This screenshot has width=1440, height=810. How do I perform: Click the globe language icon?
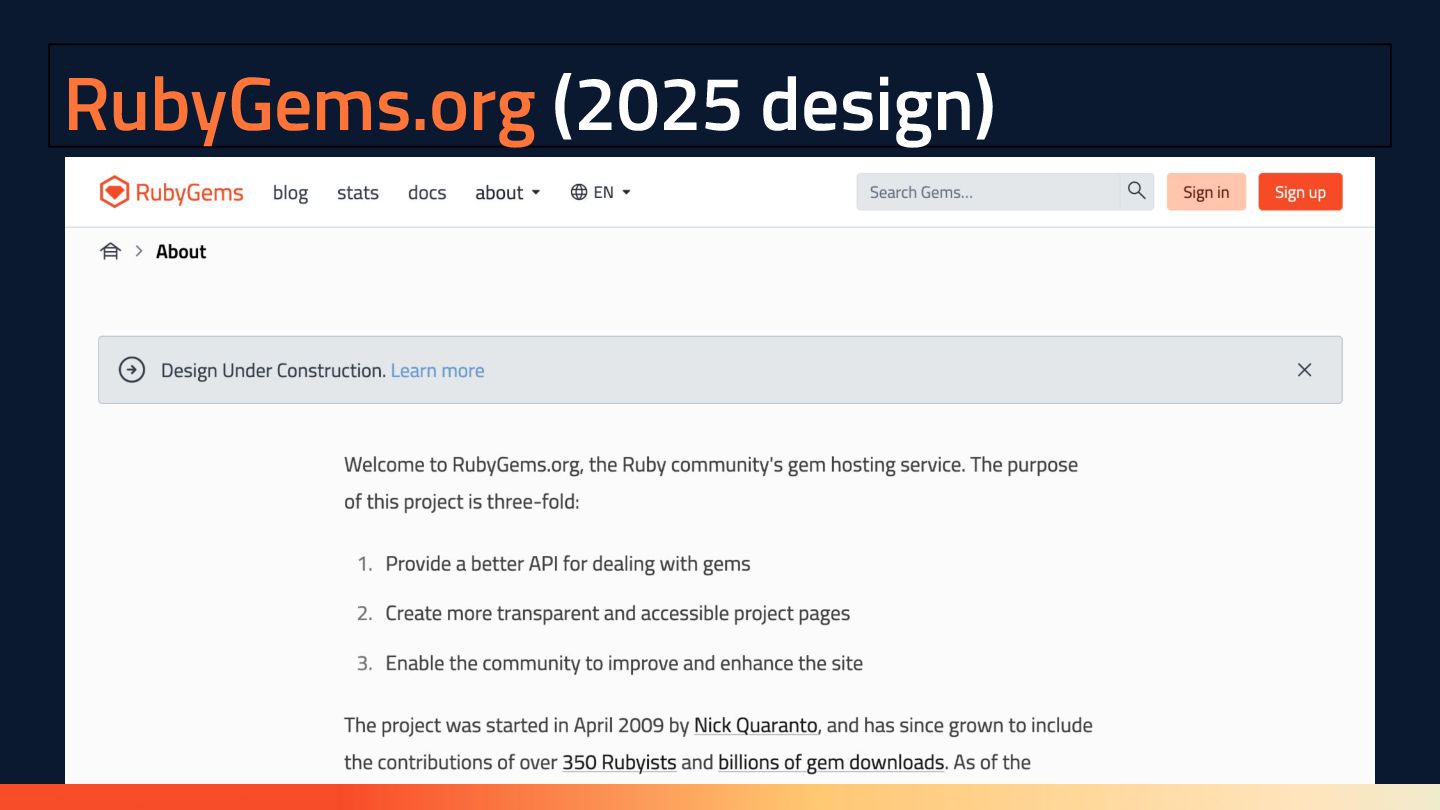(579, 192)
